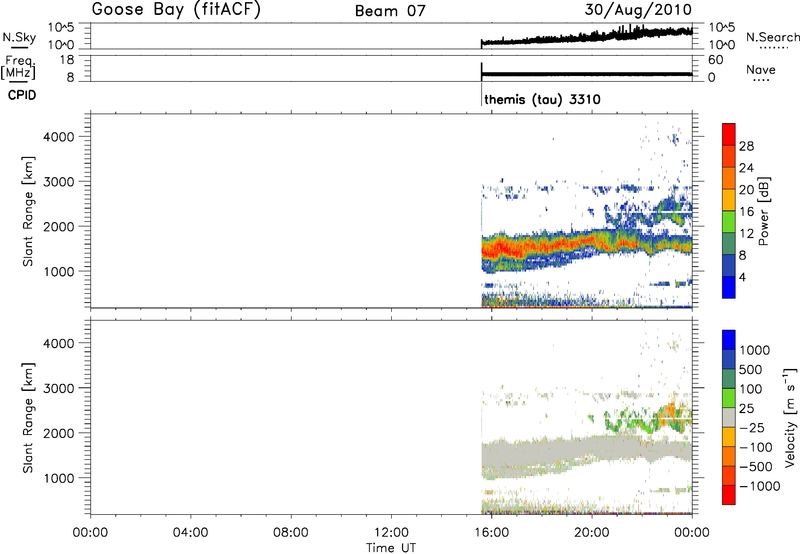Click the '28' tick on power scale
This screenshot has width=800, height=554.
746,146
